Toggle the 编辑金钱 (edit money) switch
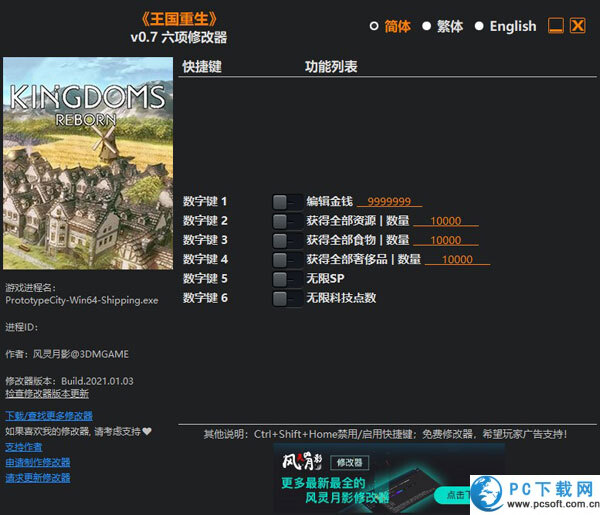This screenshot has height=515, width=600. point(286,202)
